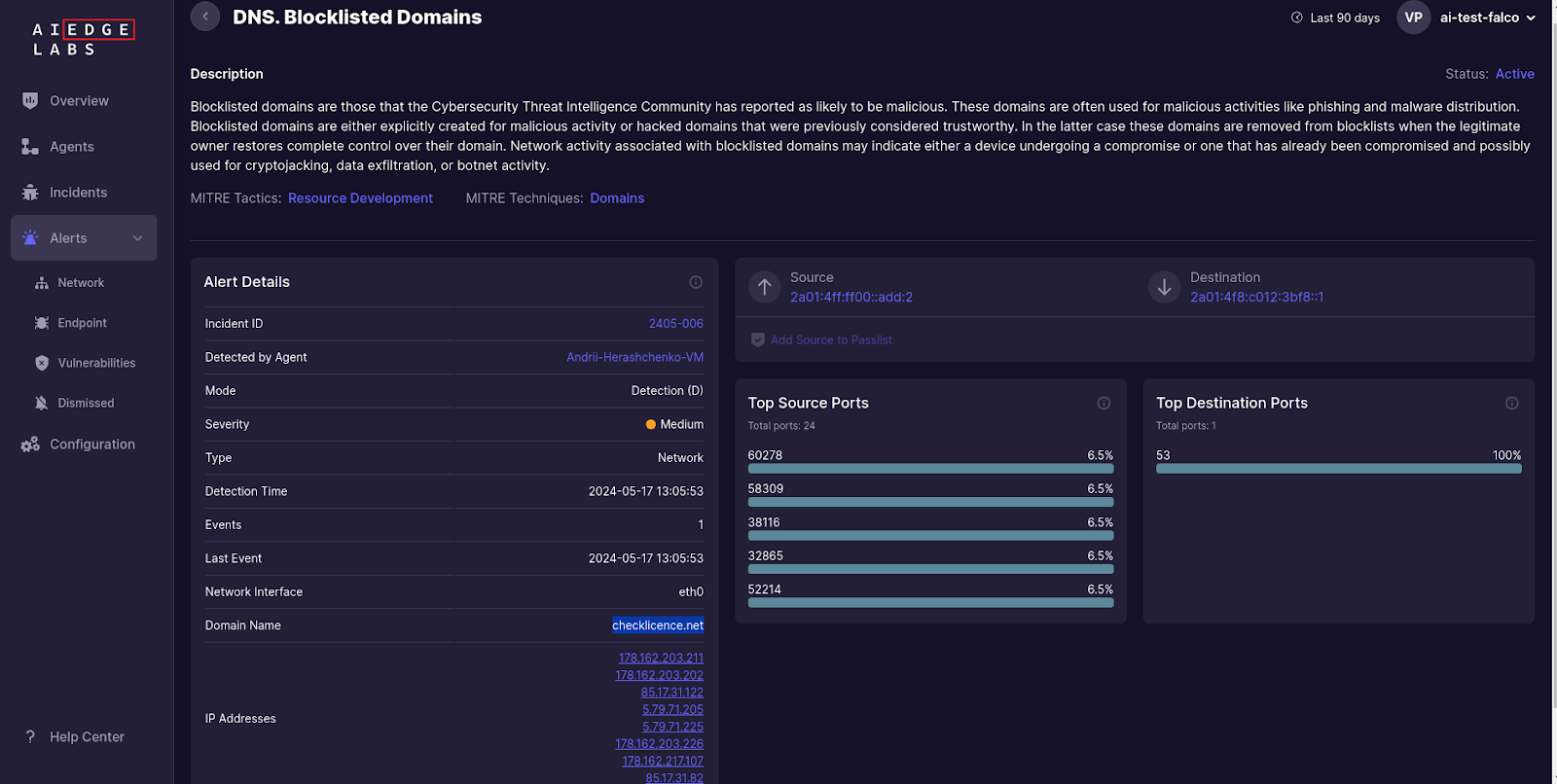Click the Top Source Ports info icon

coord(1104,403)
